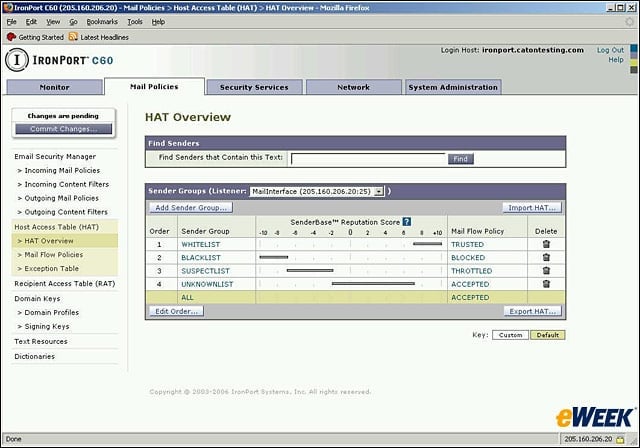This screenshot has height=448, width=640.
Task: Click the IronPort C60 logo
Action: pyautogui.click(x=59, y=60)
